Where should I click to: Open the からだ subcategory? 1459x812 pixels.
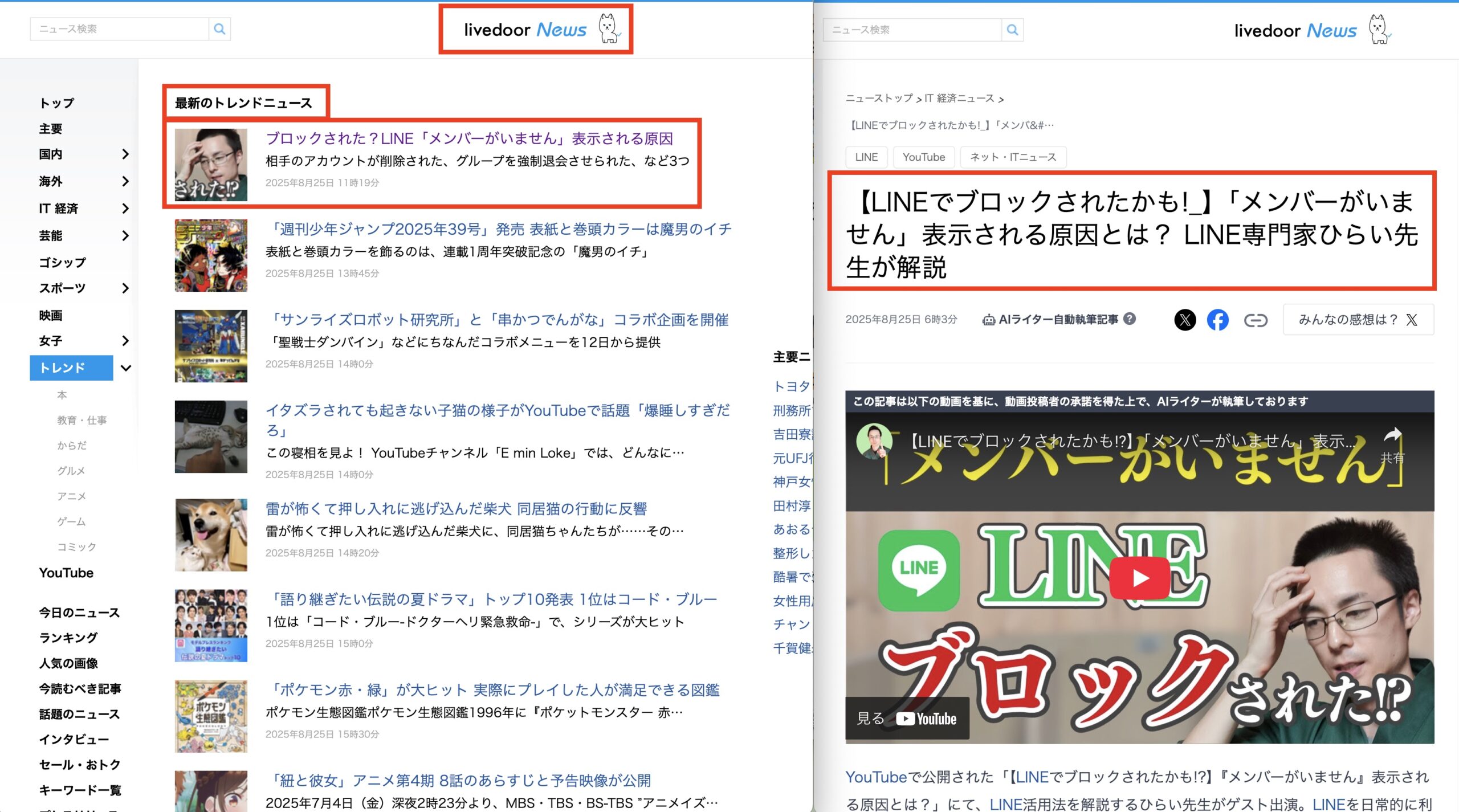(x=72, y=445)
